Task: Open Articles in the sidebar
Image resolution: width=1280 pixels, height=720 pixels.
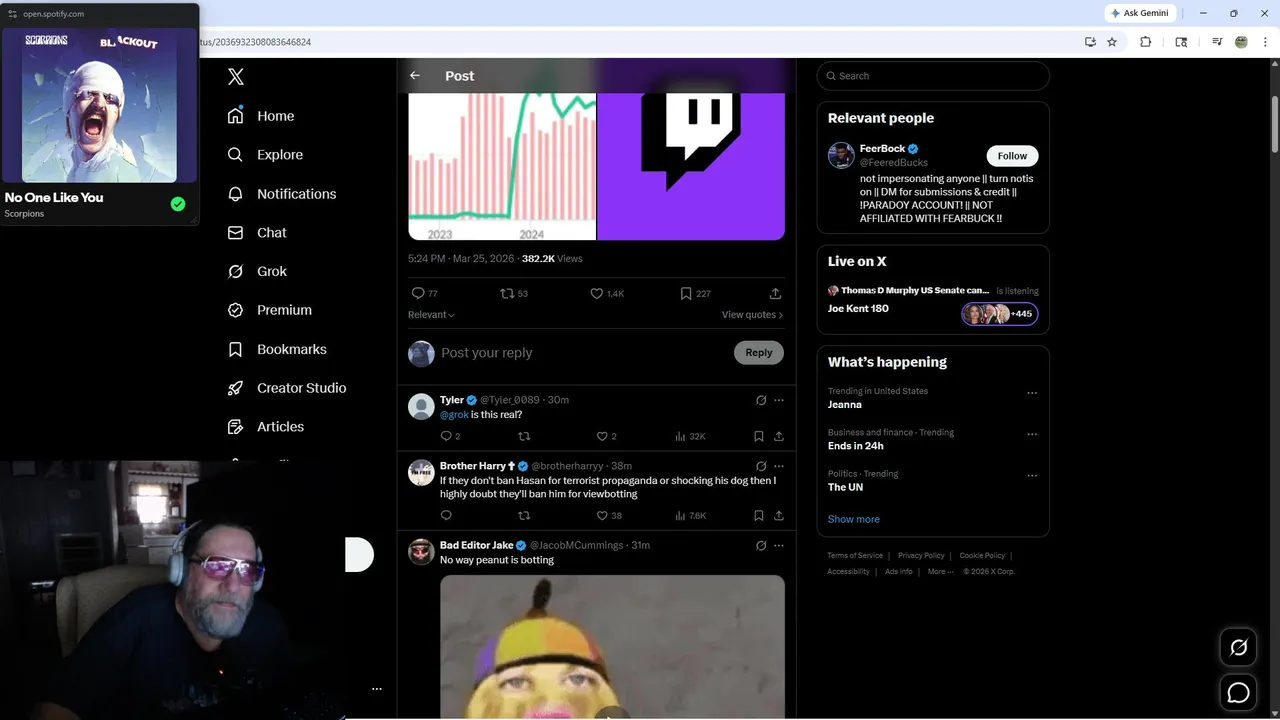Action: 266,426
